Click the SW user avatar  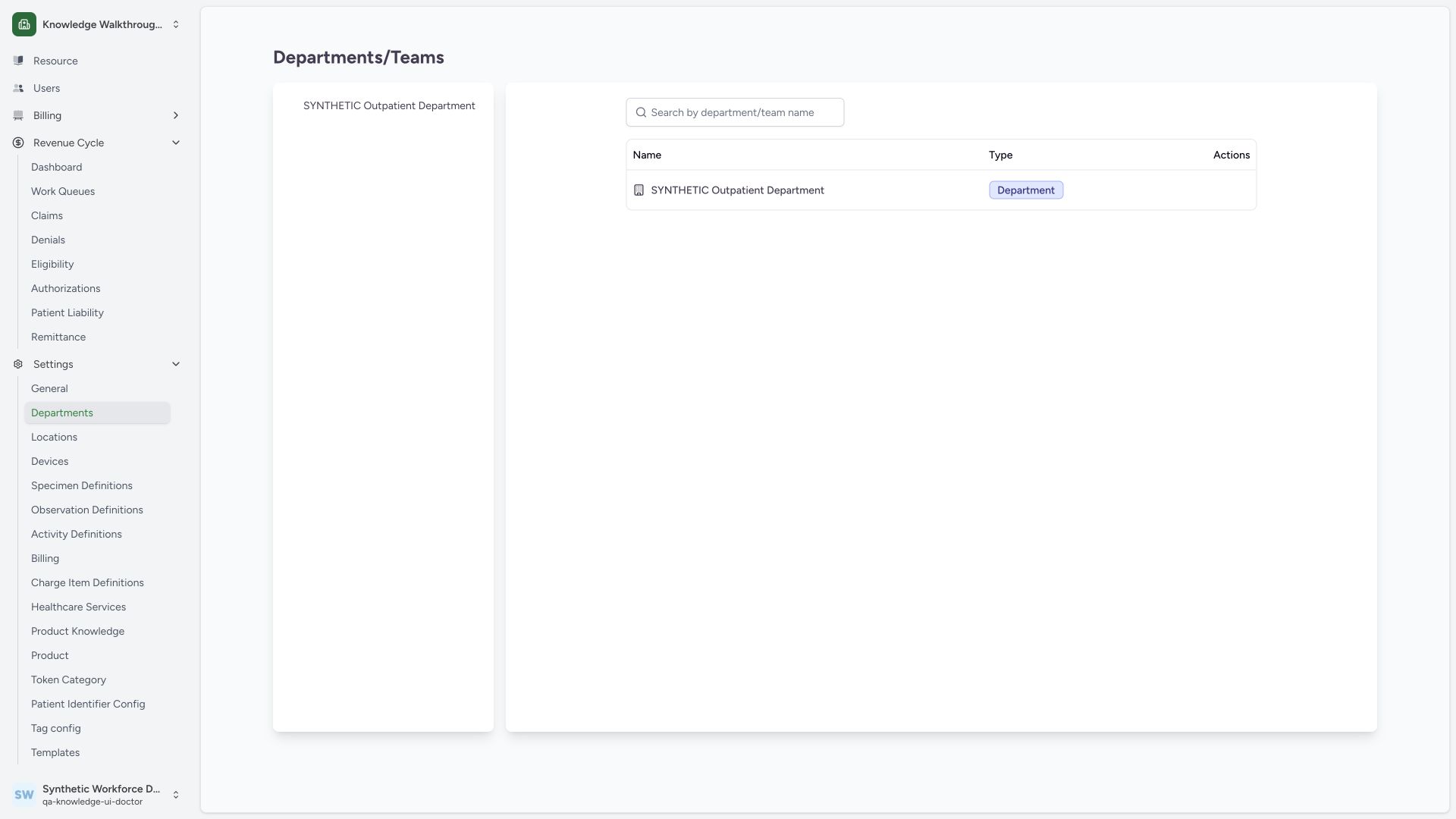point(24,795)
